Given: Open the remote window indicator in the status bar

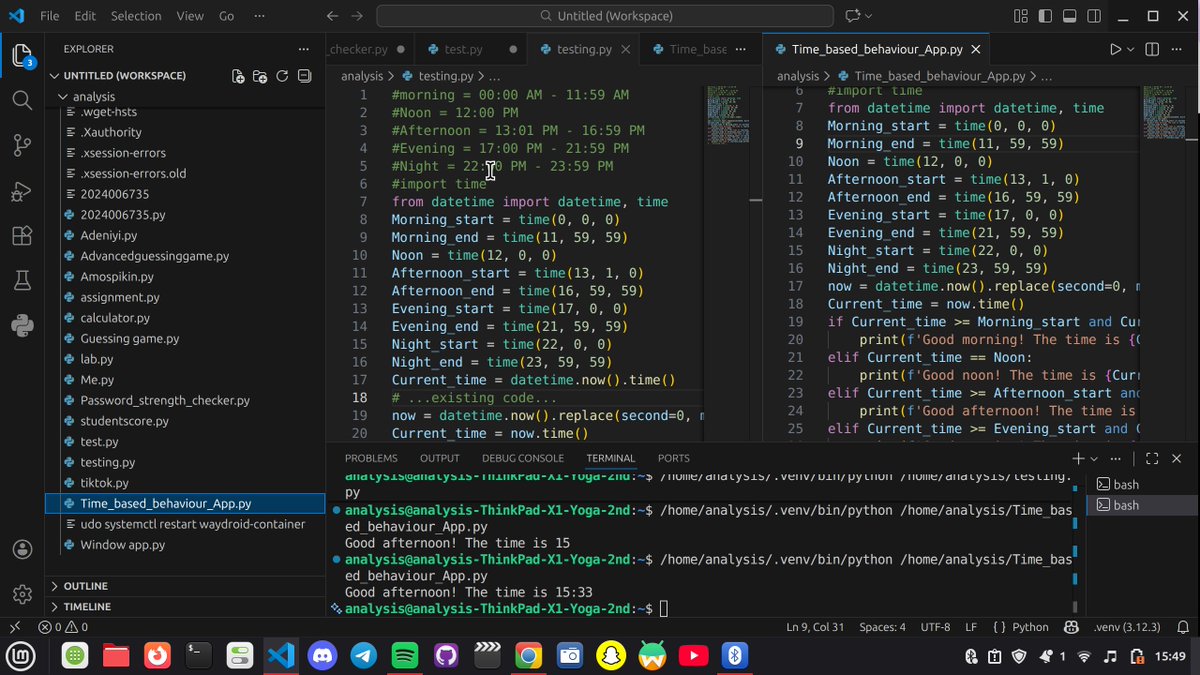Looking at the screenshot, I should 14,627.
